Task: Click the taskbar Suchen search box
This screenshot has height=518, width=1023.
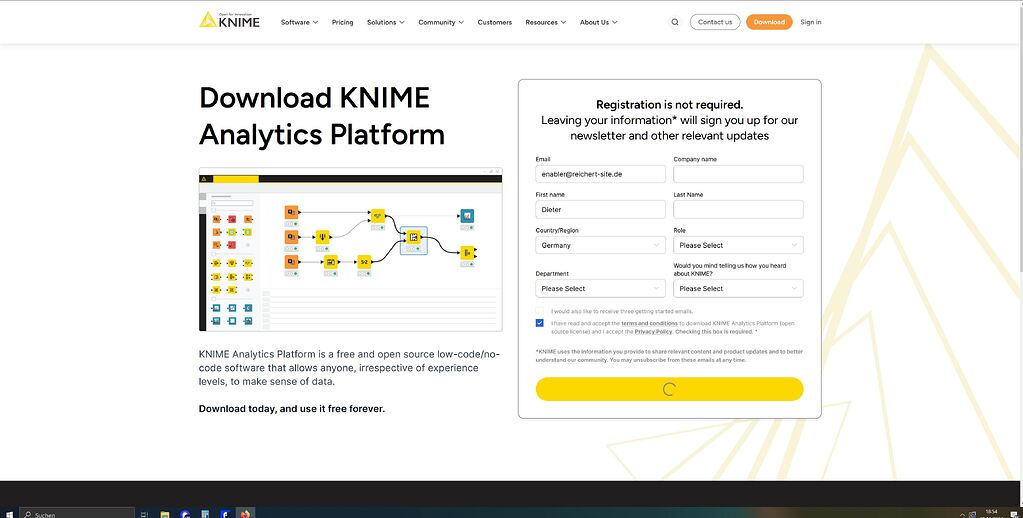Action: (x=77, y=514)
